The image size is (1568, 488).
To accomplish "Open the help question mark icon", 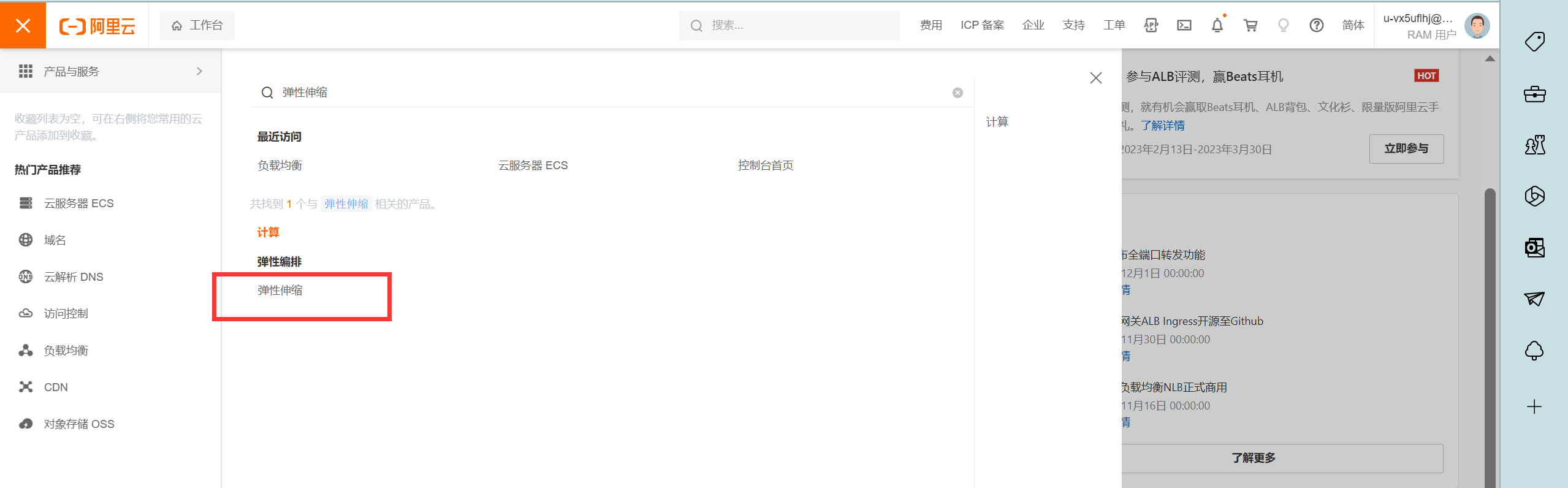I will coord(1316,25).
